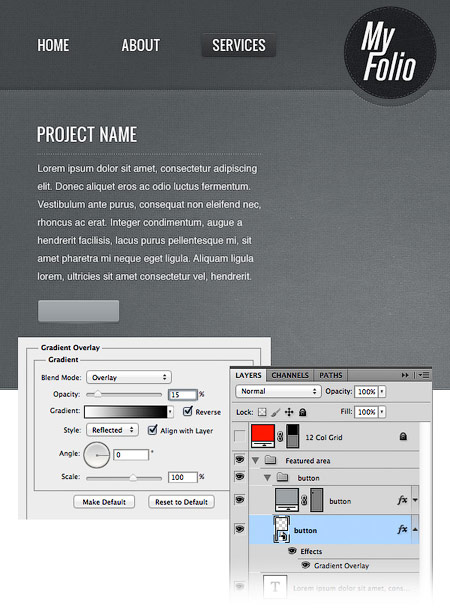Collapse the button group triangle
The width and height of the screenshot is (450, 611).
click(267, 478)
